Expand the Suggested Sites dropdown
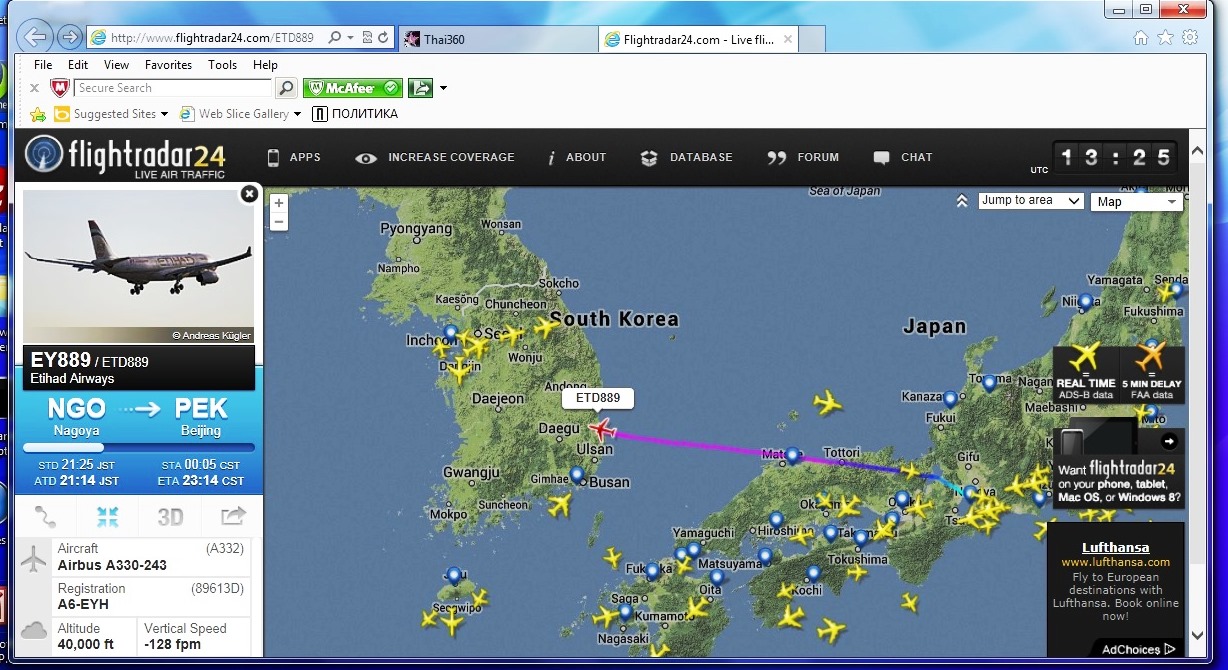Image resolution: width=1228 pixels, height=670 pixels. [x=165, y=114]
